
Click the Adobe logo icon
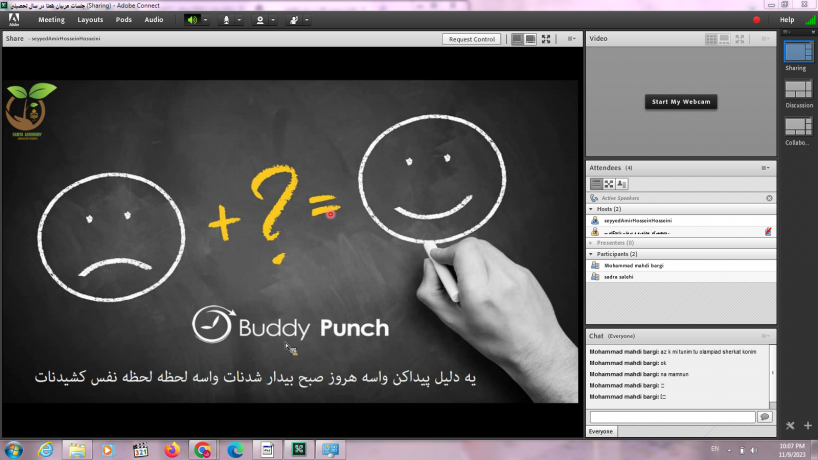[x=14, y=20]
